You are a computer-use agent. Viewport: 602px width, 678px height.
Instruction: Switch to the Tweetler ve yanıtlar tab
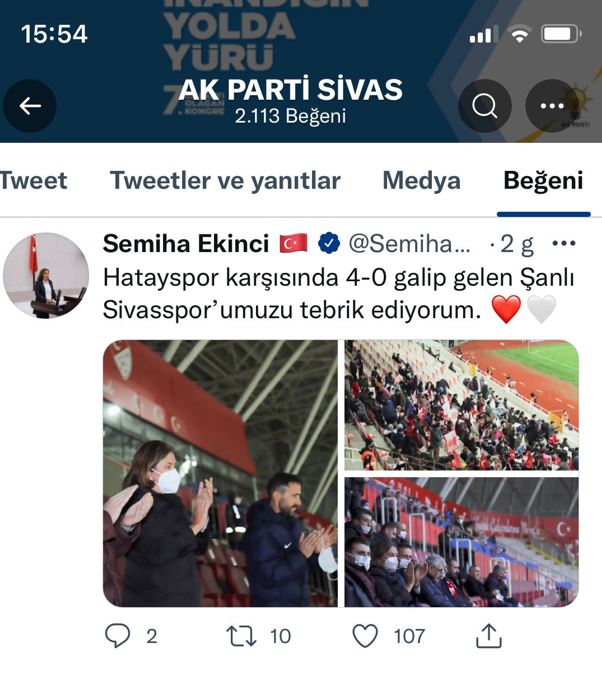225,180
